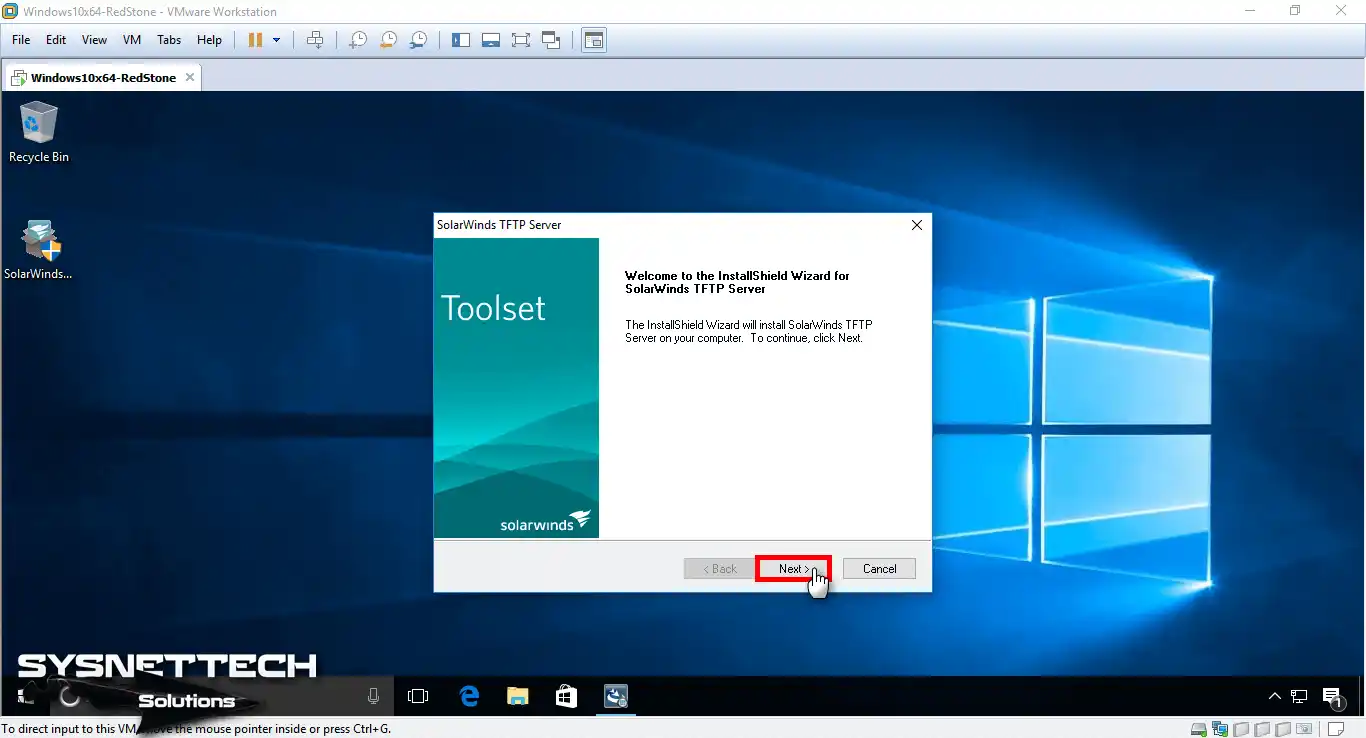Image resolution: width=1366 pixels, height=738 pixels.
Task: Click the Cortana microphone icon
Action: tap(373, 696)
